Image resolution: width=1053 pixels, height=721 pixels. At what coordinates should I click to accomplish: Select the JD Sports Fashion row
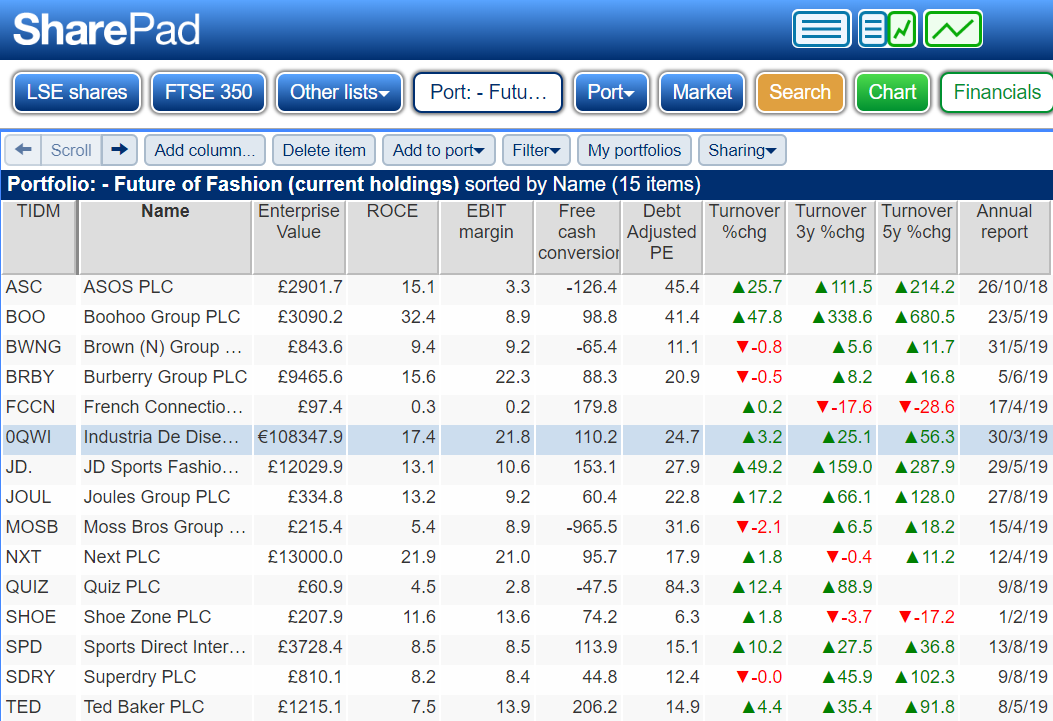pos(526,467)
